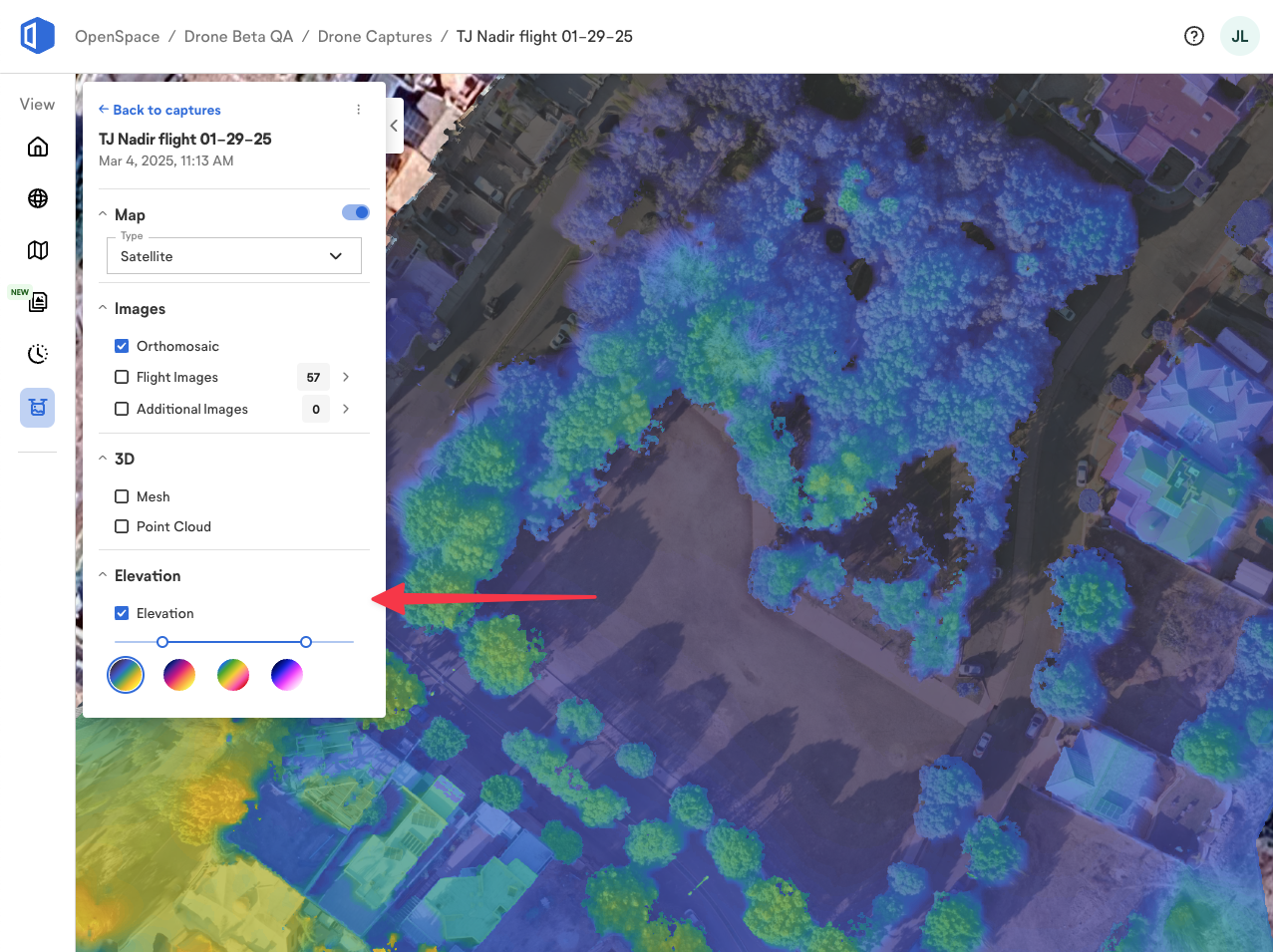Click Back to captures link
The height and width of the screenshot is (952, 1273).
159,110
